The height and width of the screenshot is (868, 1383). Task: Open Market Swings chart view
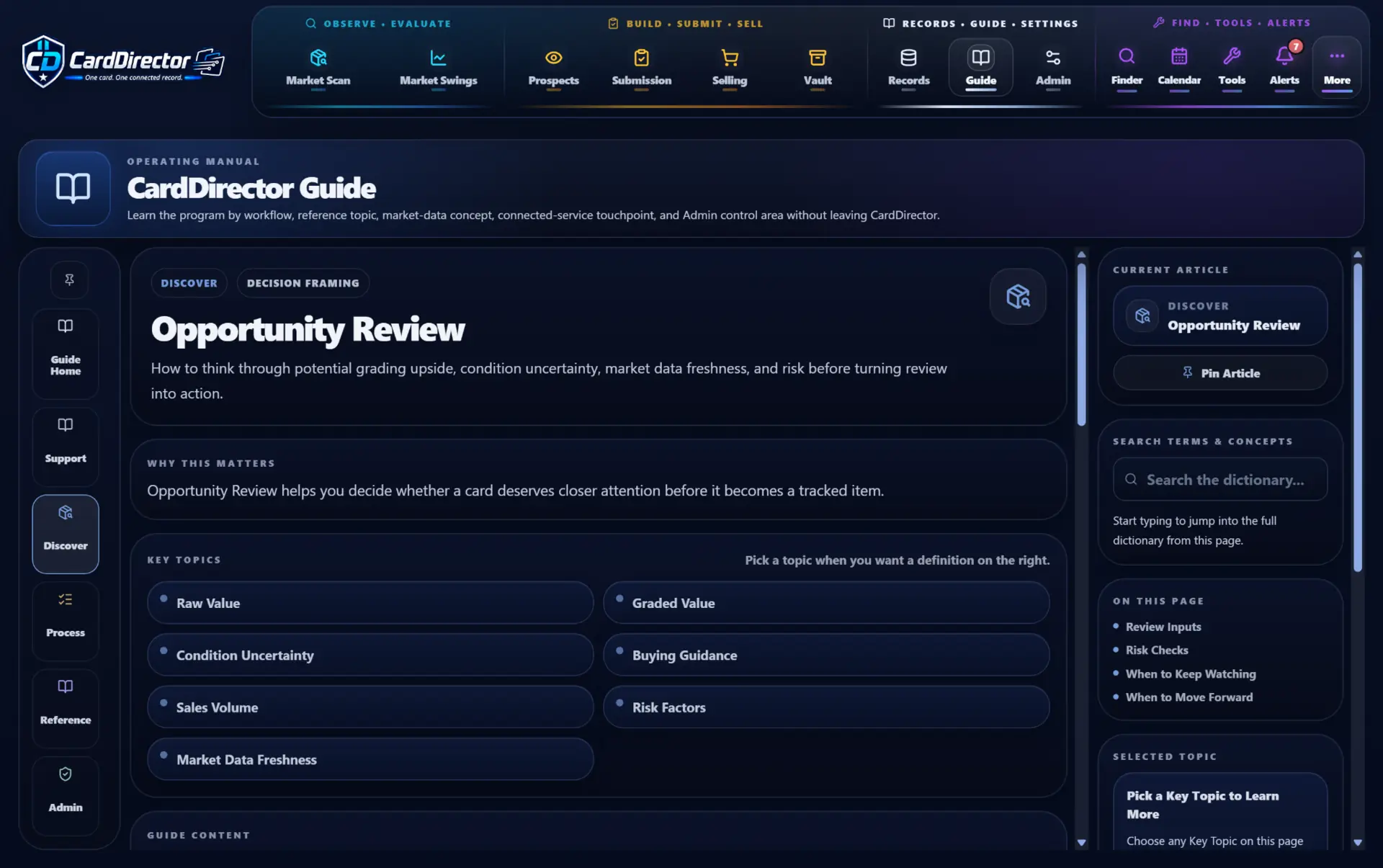click(x=438, y=67)
